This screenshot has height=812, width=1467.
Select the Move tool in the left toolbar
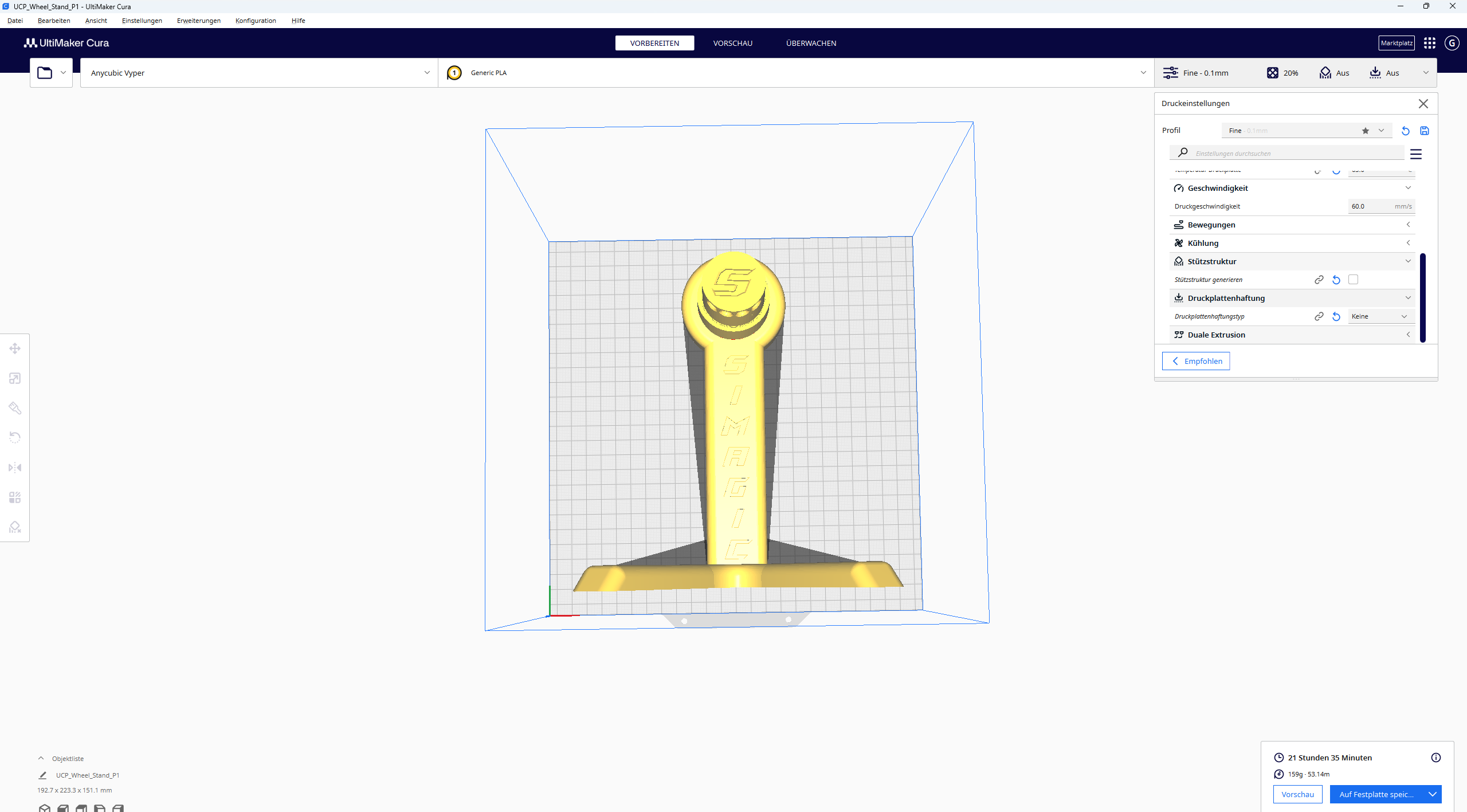pyautogui.click(x=15, y=348)
